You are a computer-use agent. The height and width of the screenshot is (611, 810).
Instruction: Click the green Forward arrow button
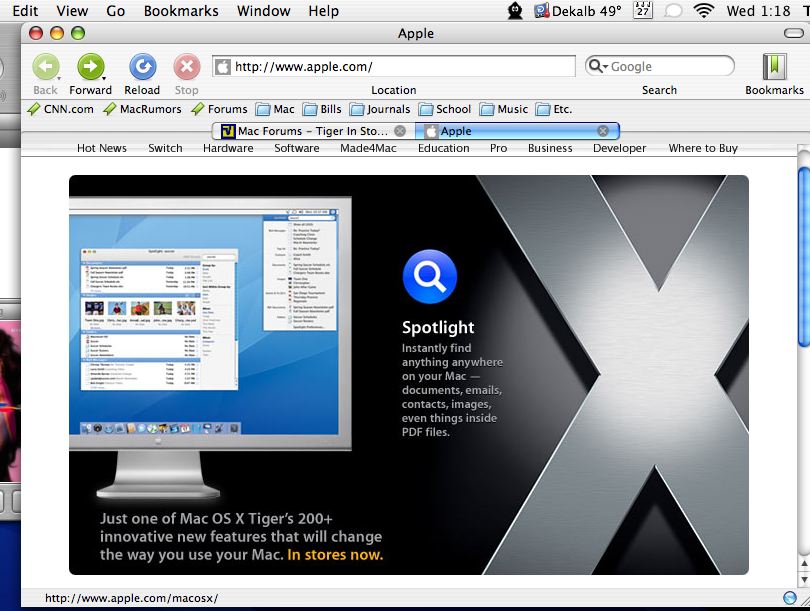(90, 67)
